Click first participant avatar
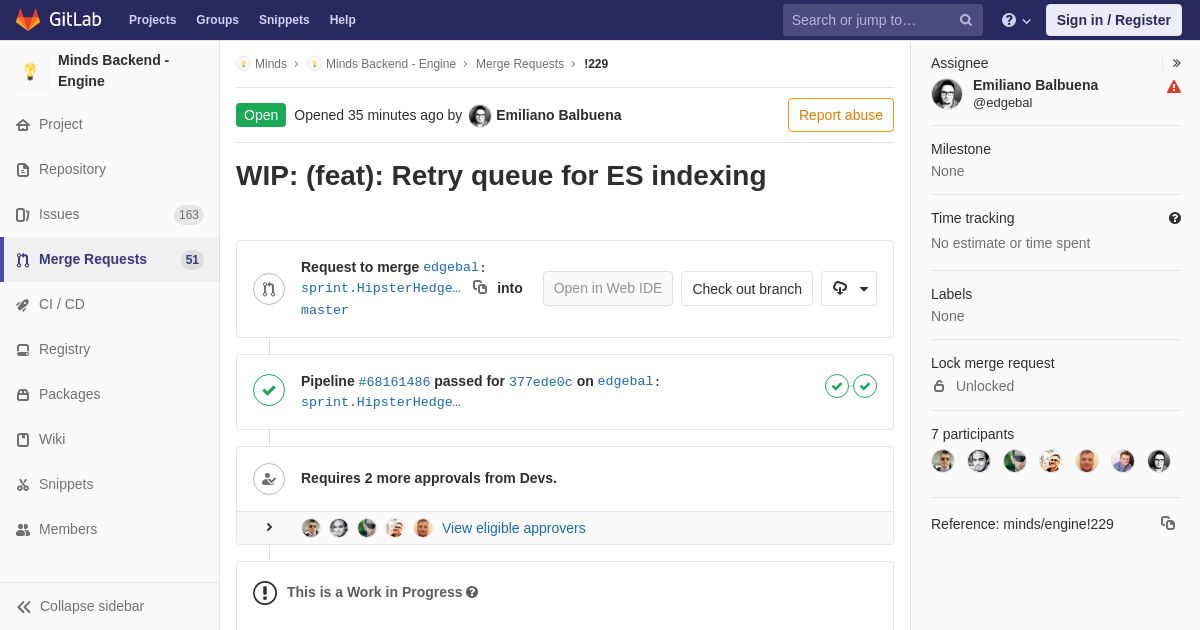The image size is (1200, 630). (943, 461)
